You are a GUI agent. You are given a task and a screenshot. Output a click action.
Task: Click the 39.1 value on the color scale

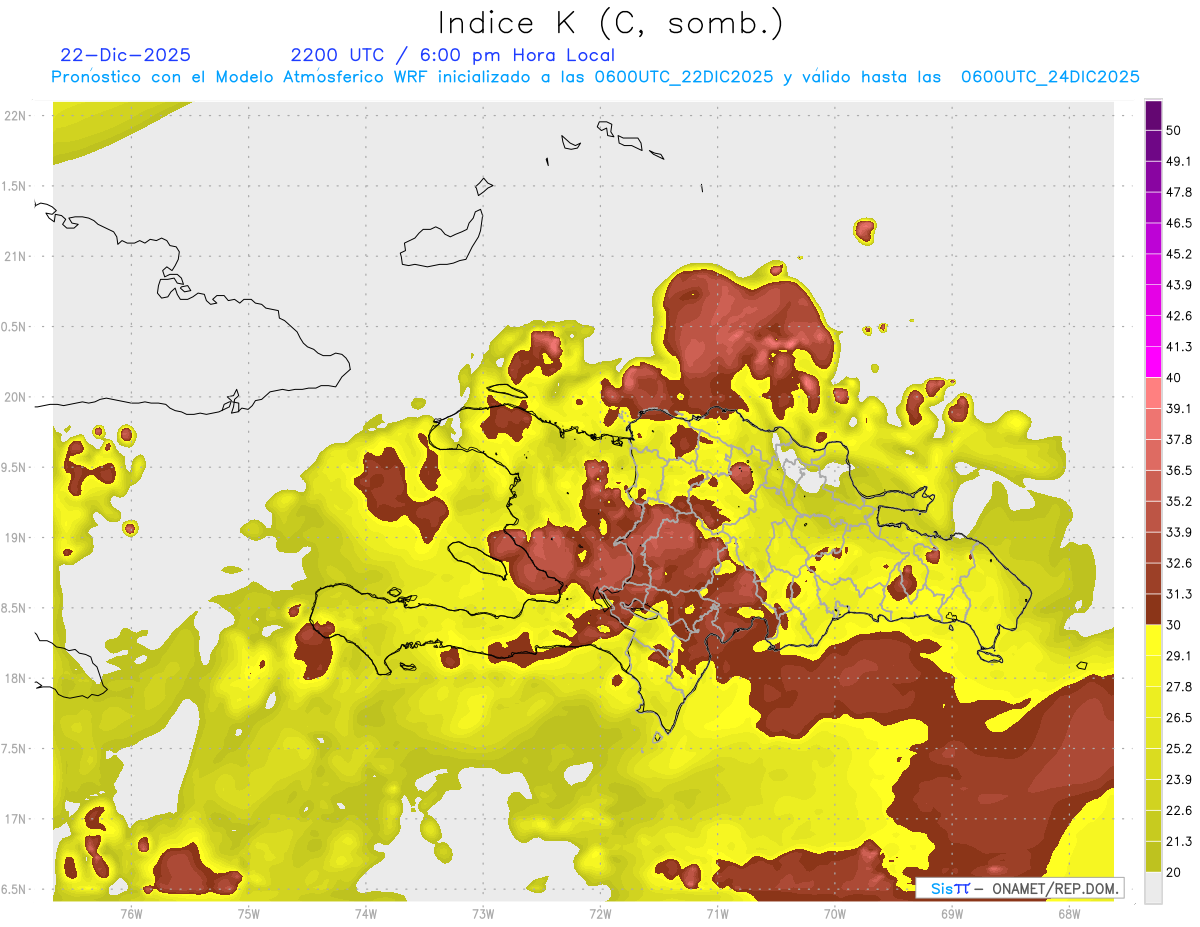tap(1179, 408)
